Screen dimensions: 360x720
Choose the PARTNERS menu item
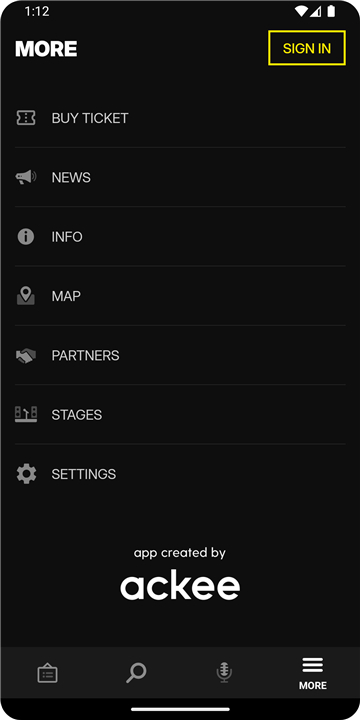(x=180, y=355)
